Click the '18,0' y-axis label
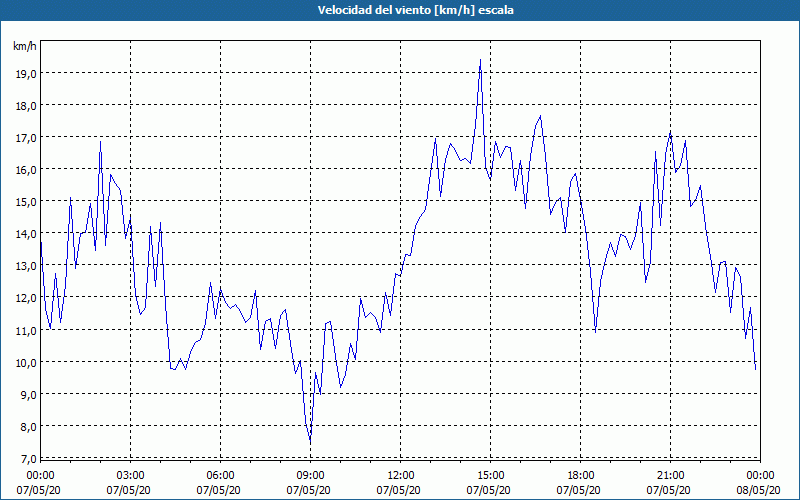 (x=26, y=106)
